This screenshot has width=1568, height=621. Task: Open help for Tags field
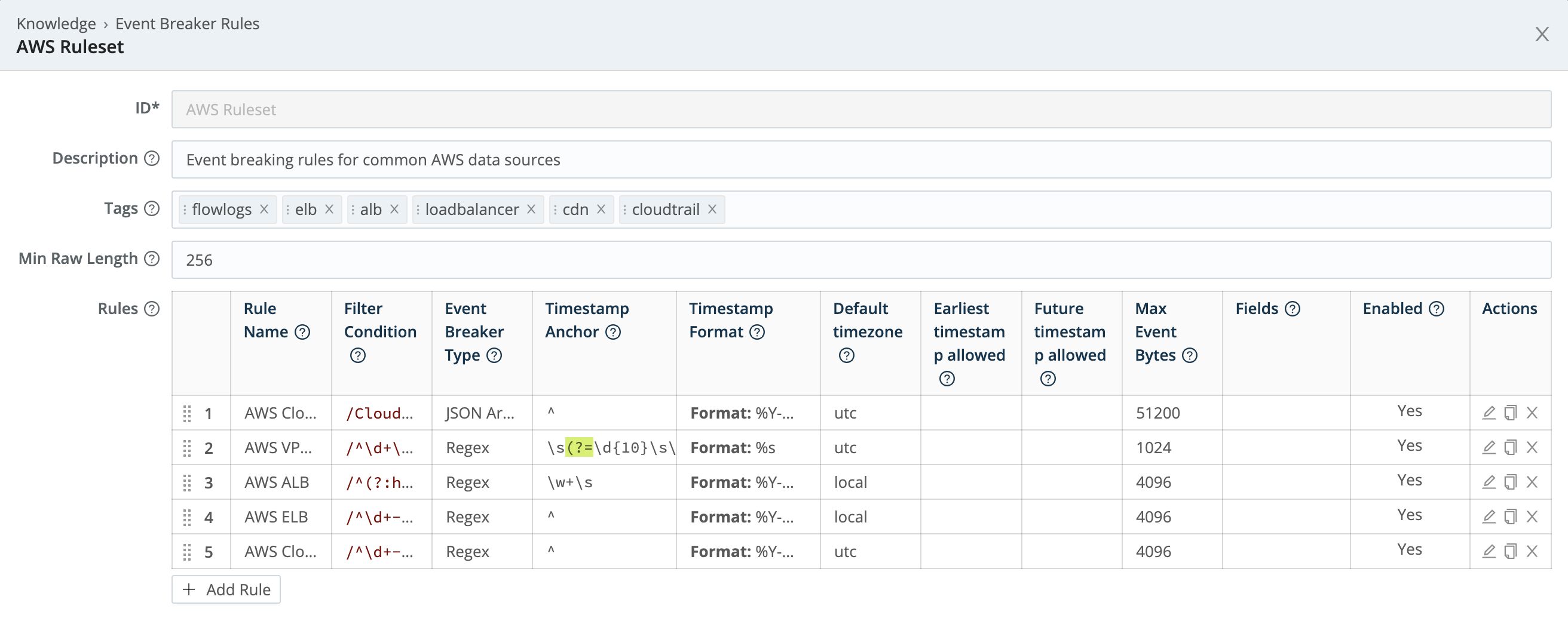point(152,208)
